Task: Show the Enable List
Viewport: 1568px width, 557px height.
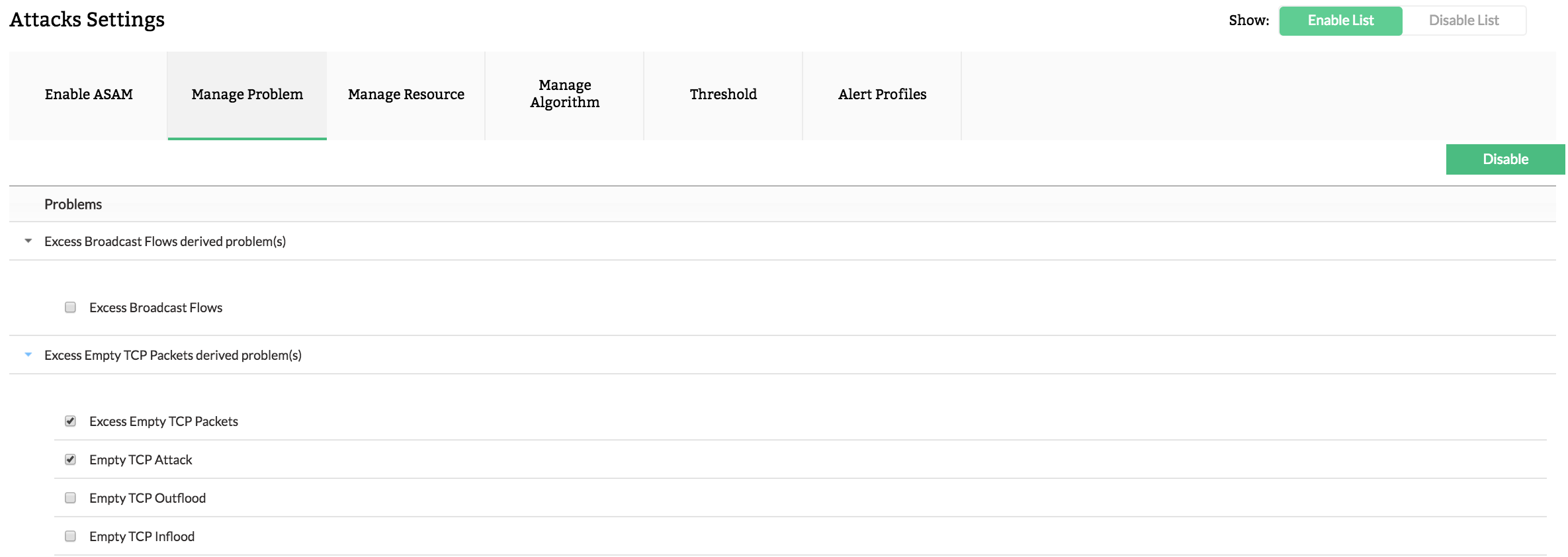Action: pos(1340,21)
